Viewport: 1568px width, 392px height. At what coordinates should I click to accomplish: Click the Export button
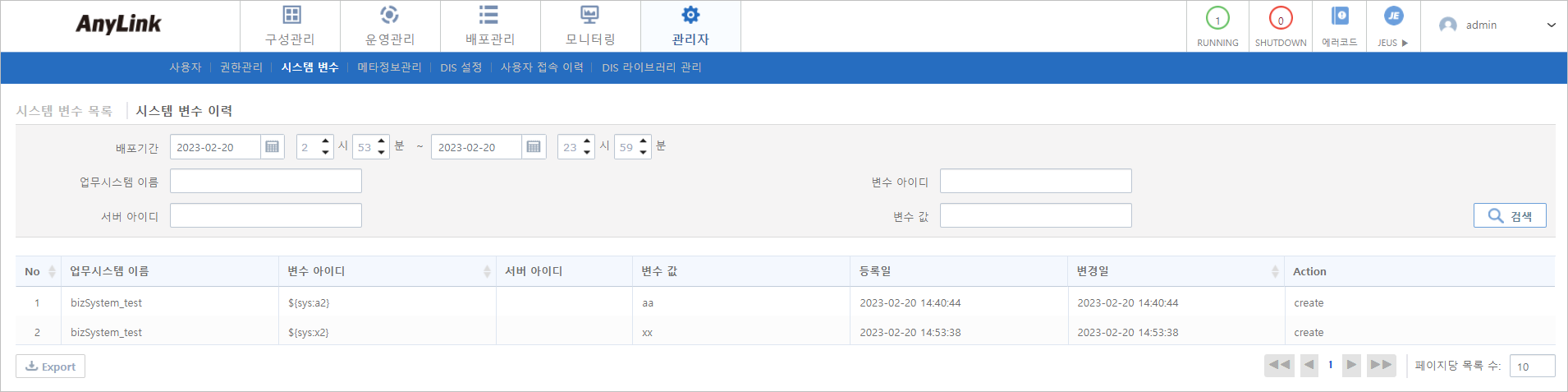pos(51,367)
